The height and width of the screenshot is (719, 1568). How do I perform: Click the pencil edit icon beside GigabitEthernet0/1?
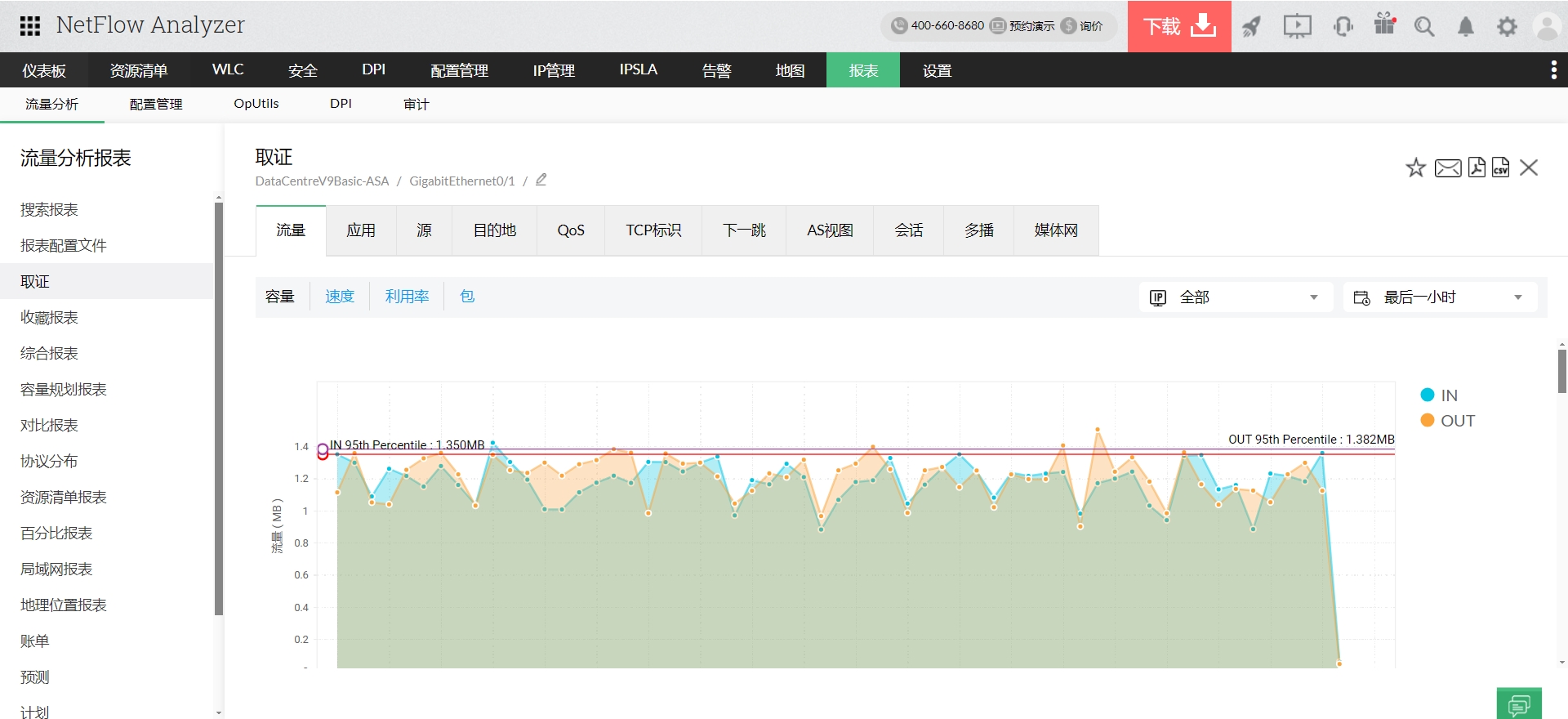(541, 180)
